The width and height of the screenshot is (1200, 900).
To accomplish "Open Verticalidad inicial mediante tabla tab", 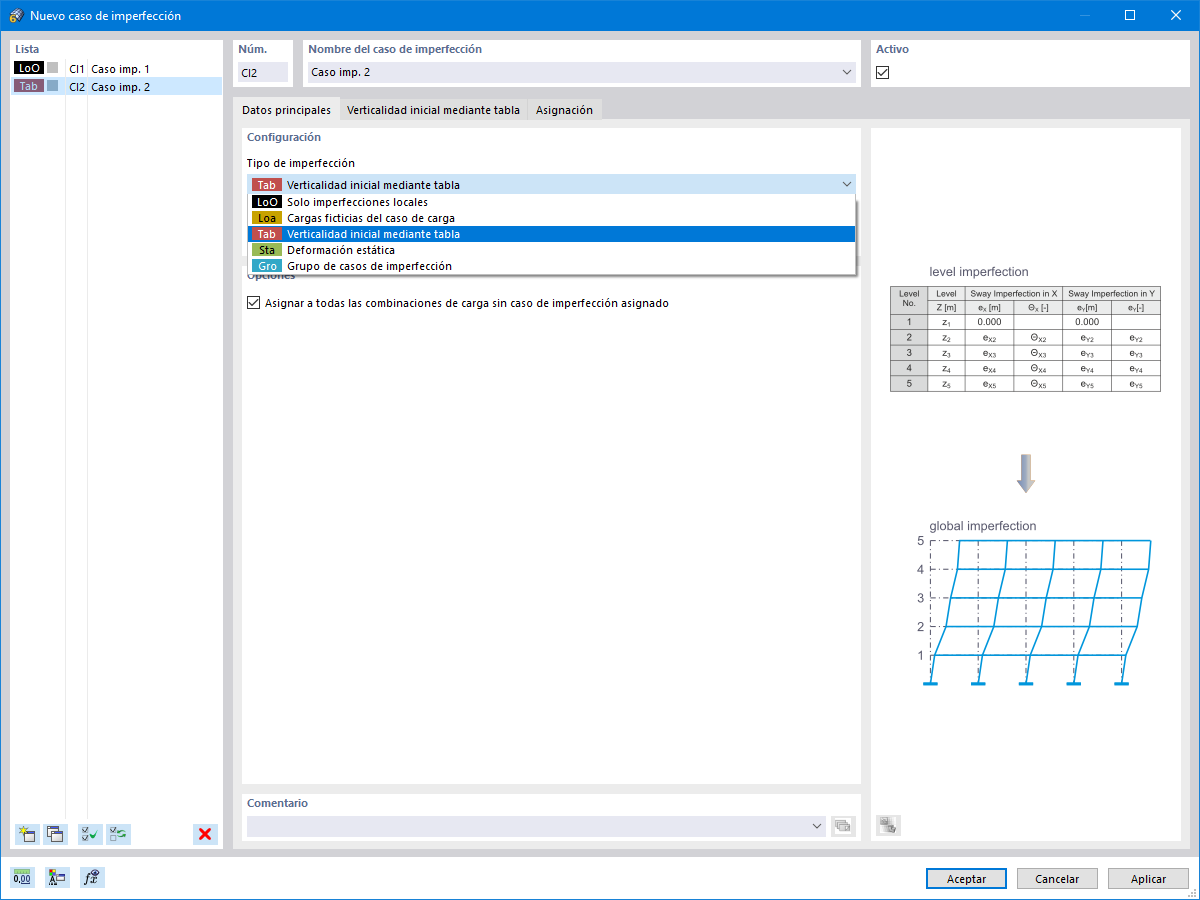I will (x=433, y=110).
